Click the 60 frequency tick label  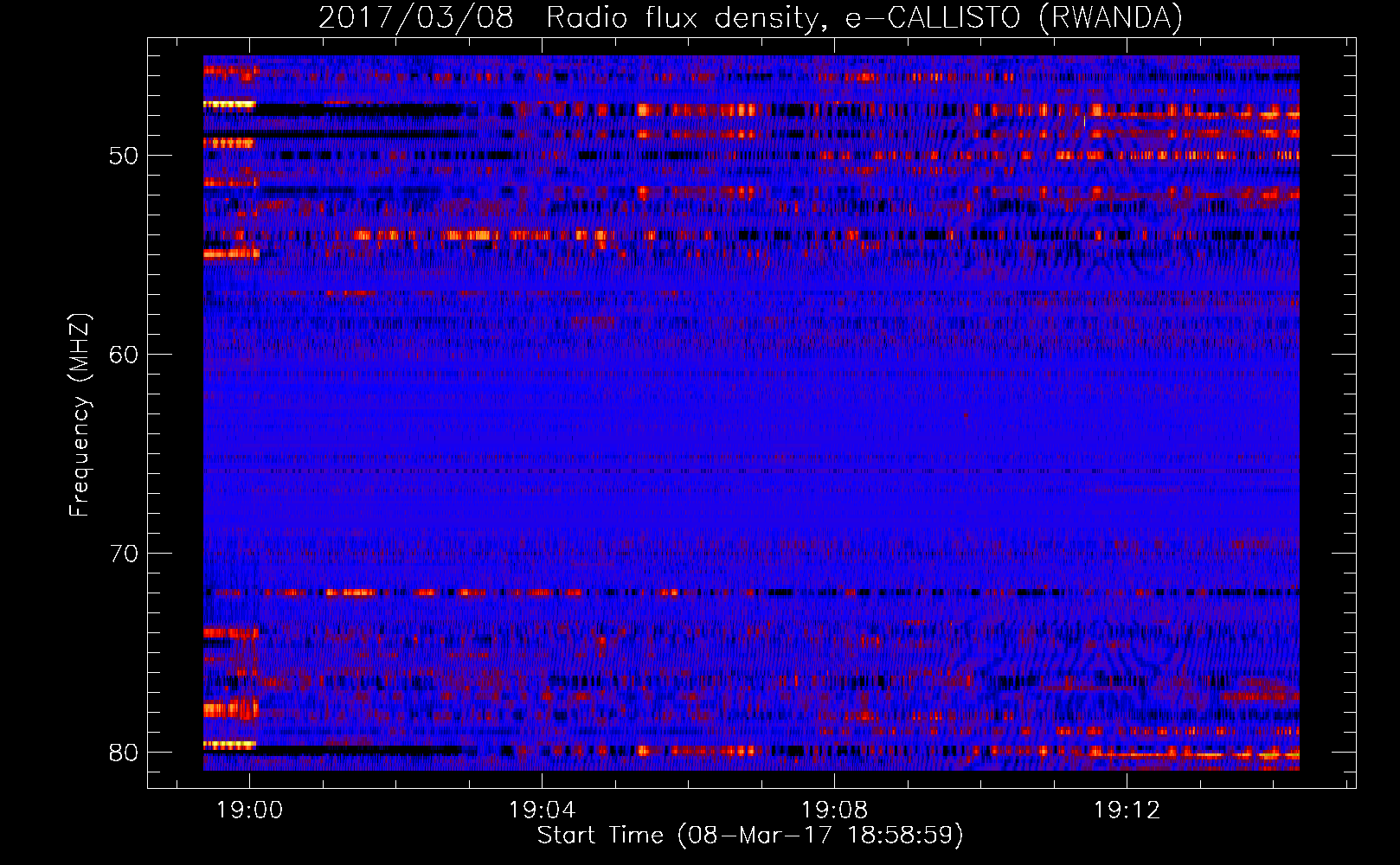[124, 355]
